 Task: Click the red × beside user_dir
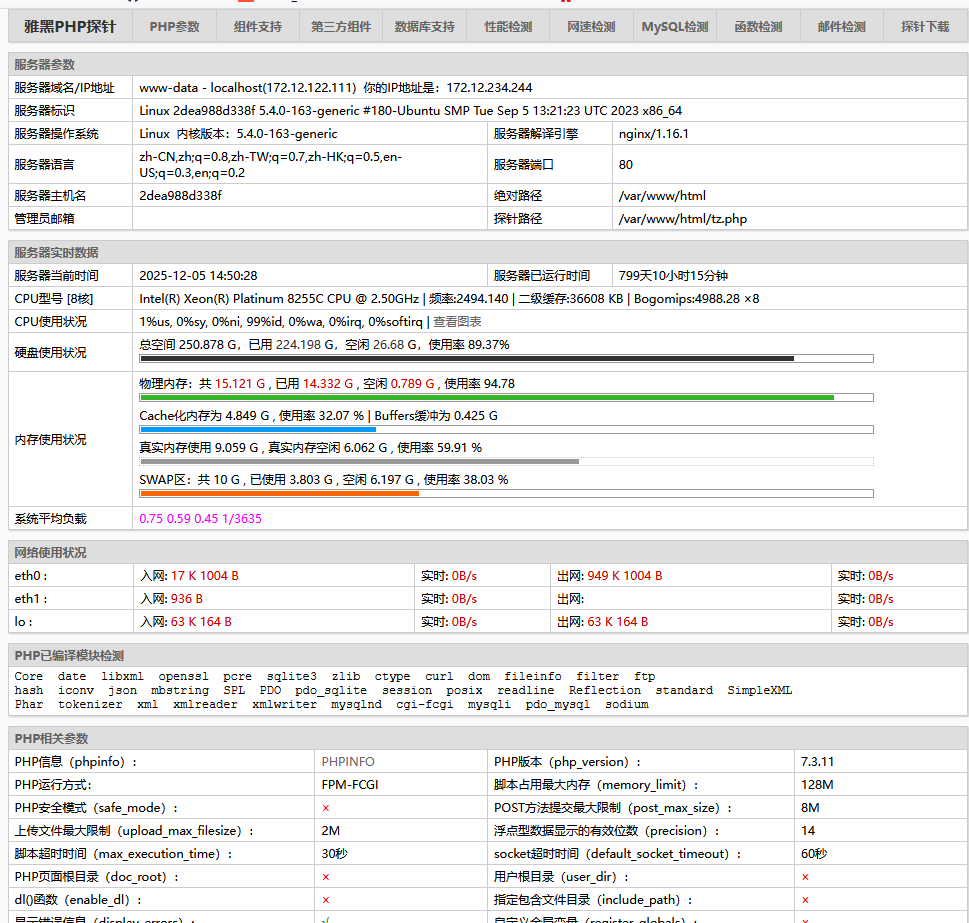tap(805, 877)
